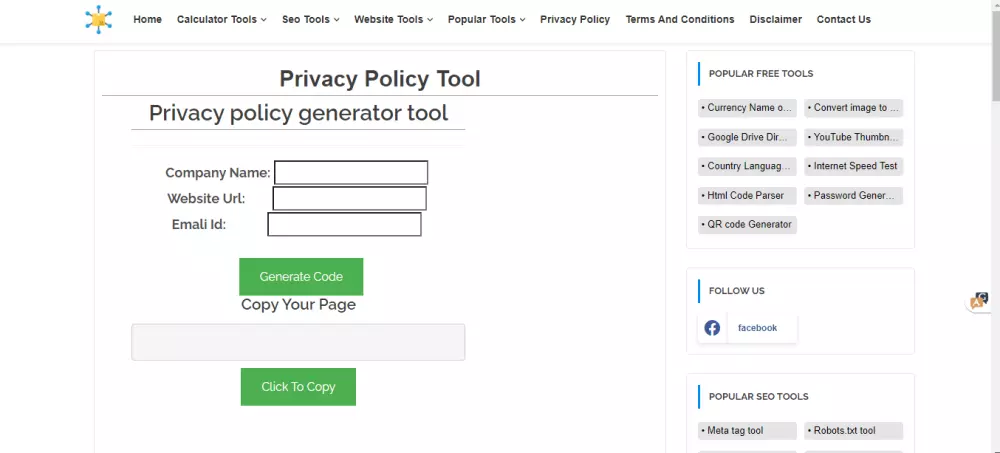Open the Internet Speed Test tool
1000x453 pixels.
854,166
